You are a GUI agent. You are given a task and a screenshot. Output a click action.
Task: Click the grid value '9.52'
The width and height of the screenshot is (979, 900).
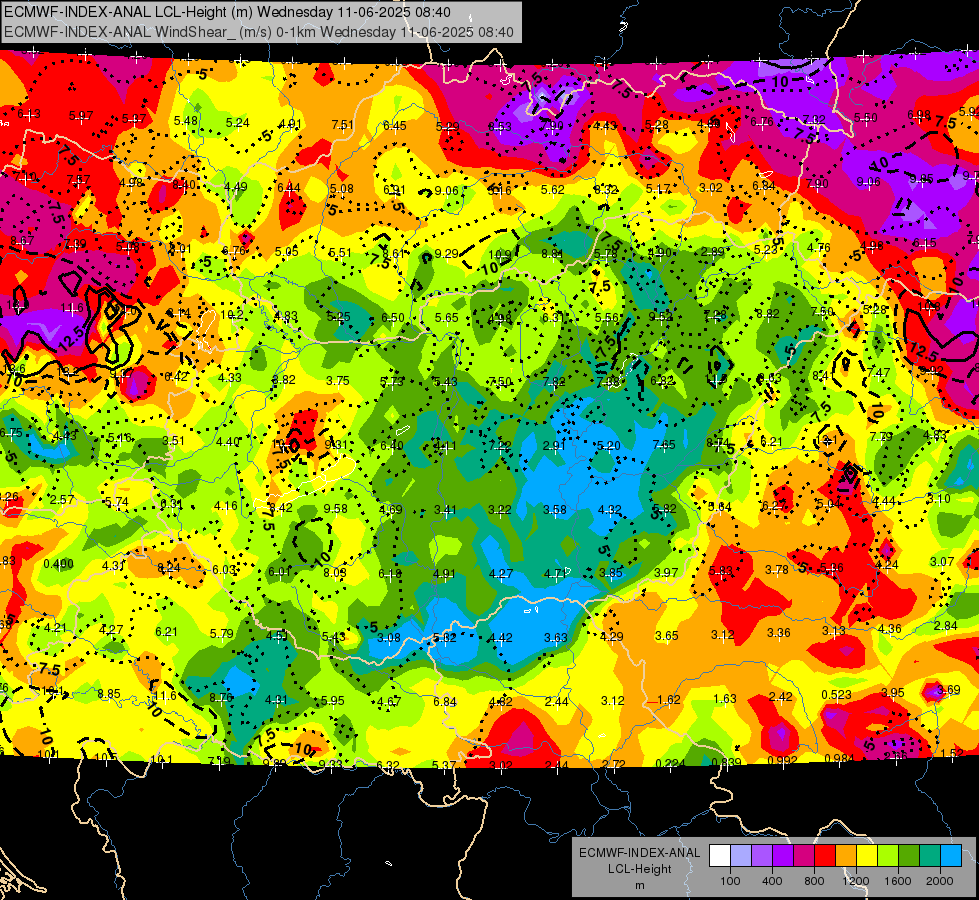(661, 316)
